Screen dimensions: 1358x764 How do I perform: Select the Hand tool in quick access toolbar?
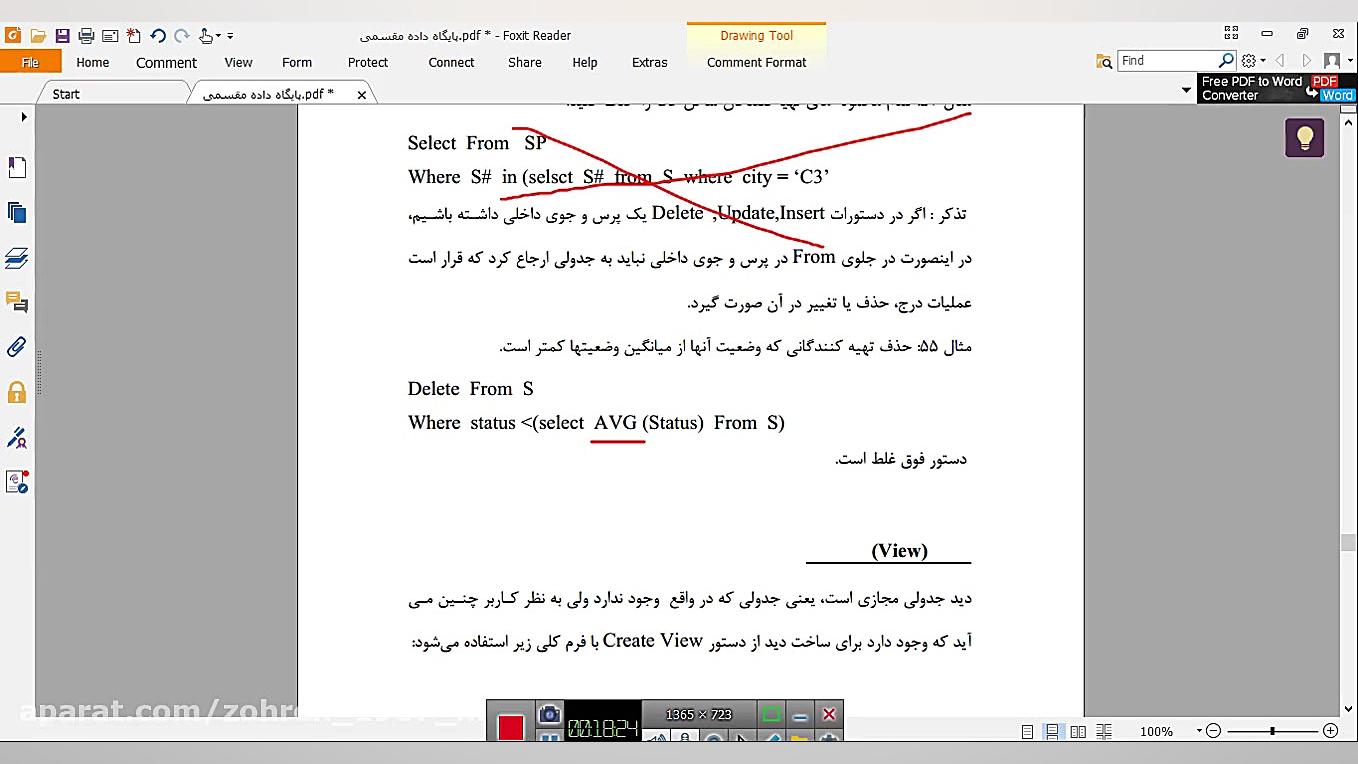point(205,36)
